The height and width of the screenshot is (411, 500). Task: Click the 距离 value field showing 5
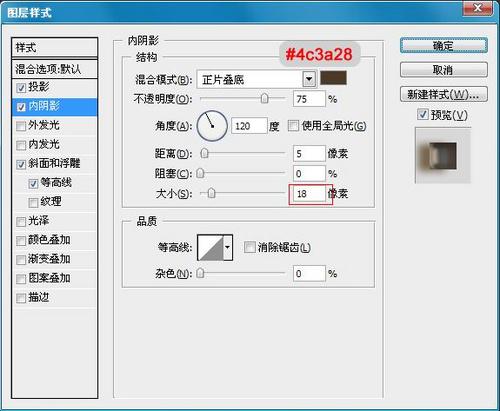click(x=309, y=154)
